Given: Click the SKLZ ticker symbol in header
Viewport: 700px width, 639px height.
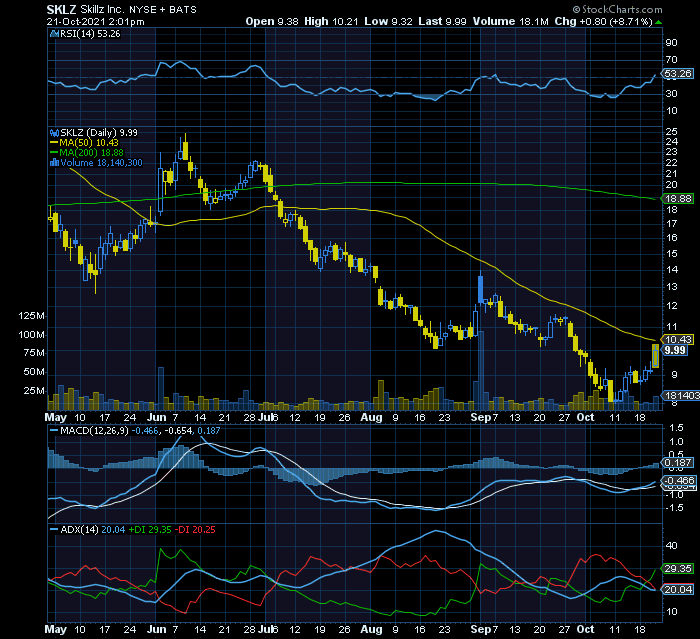Looking at the screenshot, I should coord(61,9).
